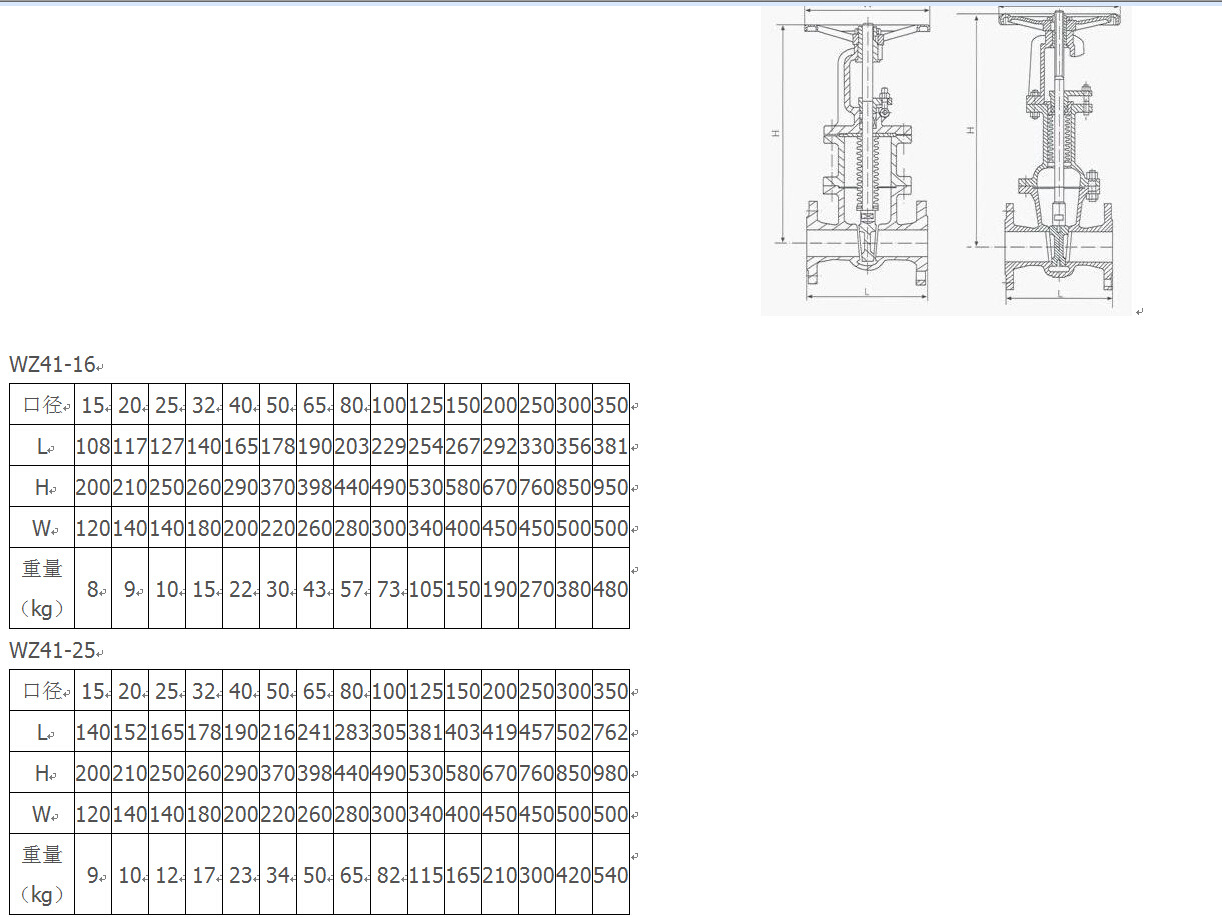Select the L value 419
The height and width of the screenshot is (917, 1222).
[500, 732]
